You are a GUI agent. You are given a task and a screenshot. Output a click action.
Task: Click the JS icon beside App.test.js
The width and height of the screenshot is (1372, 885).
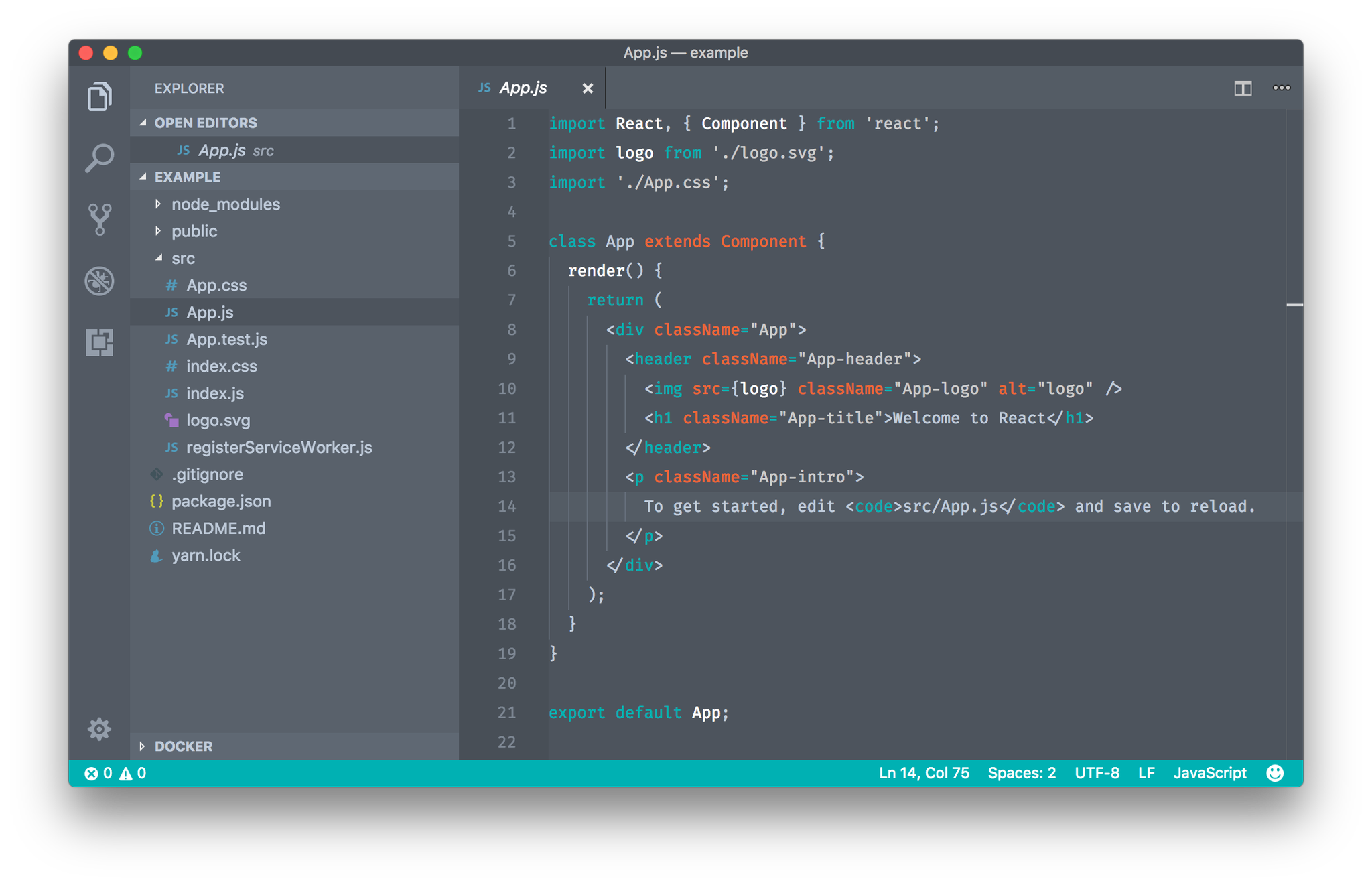coord(171,340)
